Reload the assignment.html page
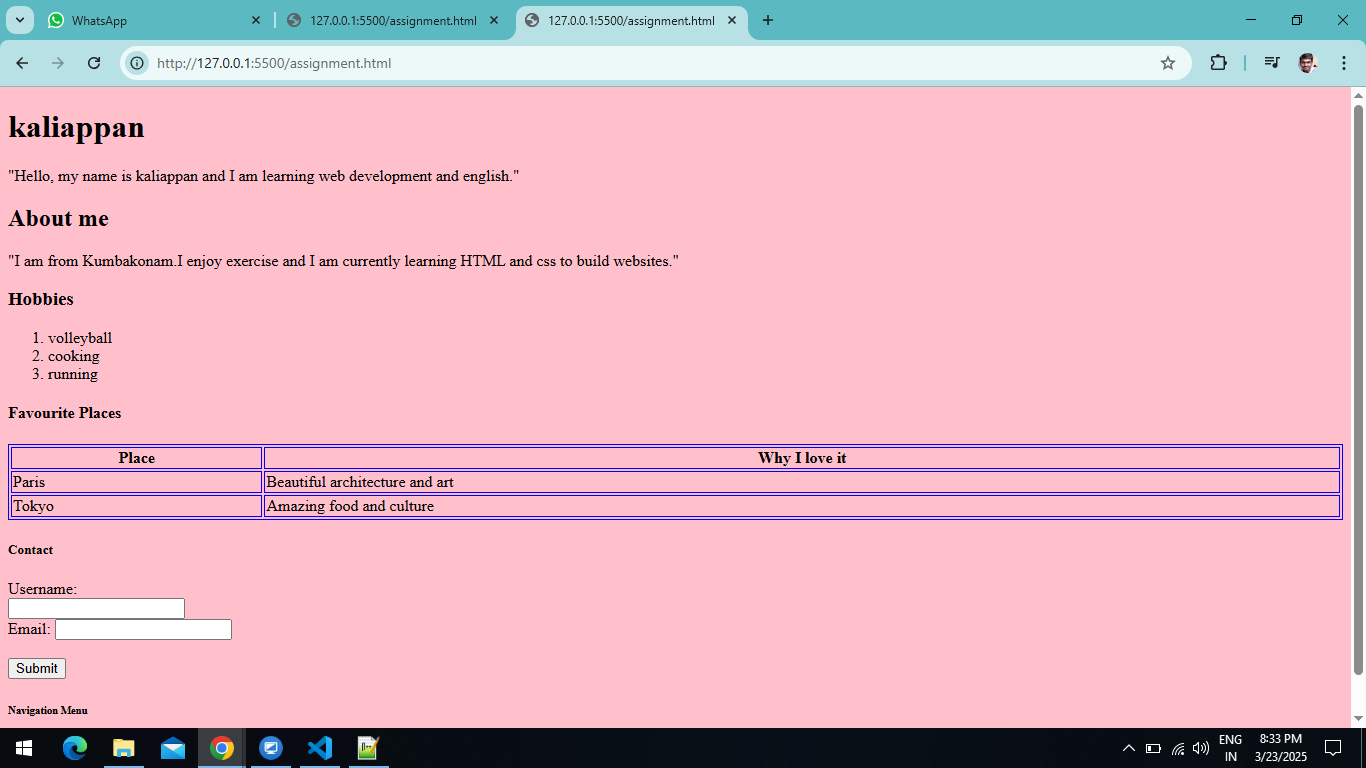1366x768 pixels. (x=94, y=62)
